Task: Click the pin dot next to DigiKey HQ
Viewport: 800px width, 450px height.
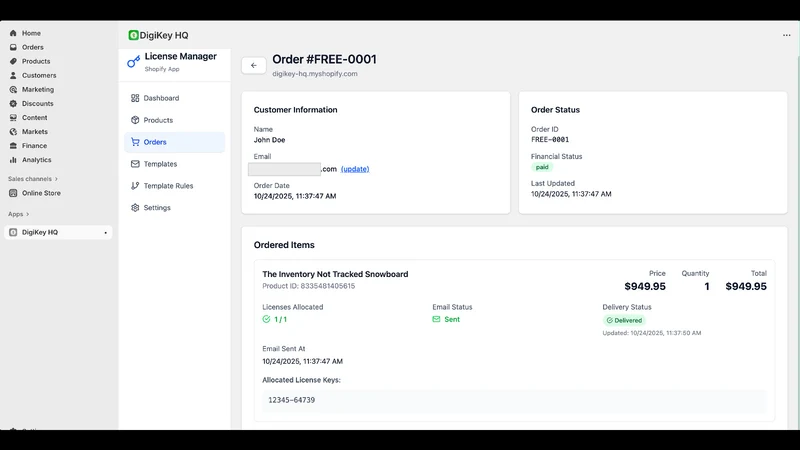Action: 106,233
